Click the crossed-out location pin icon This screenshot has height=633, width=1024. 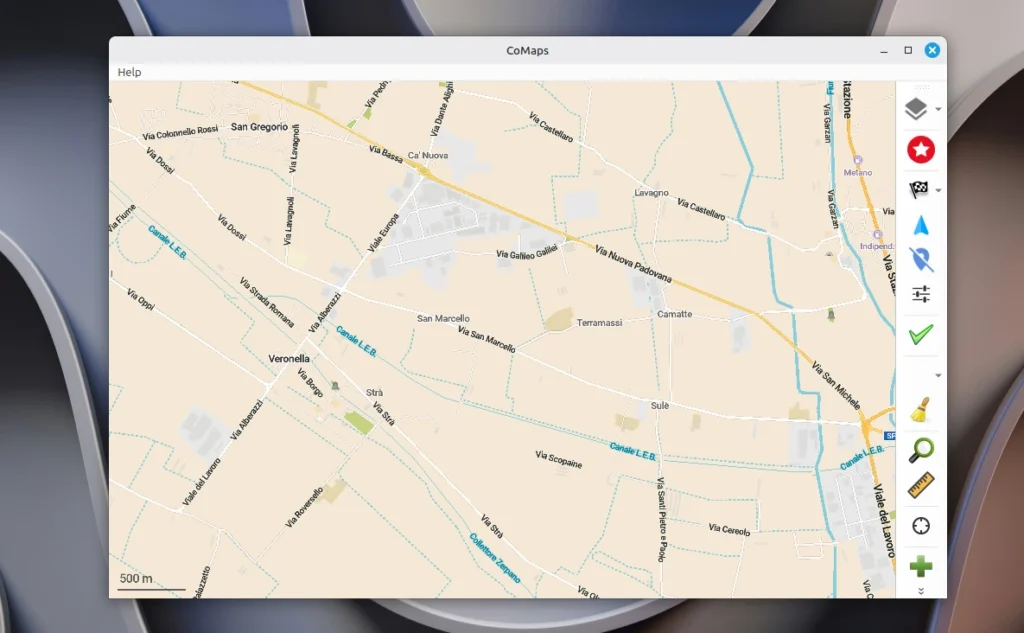pyautogui.click(x=921, y=260)
